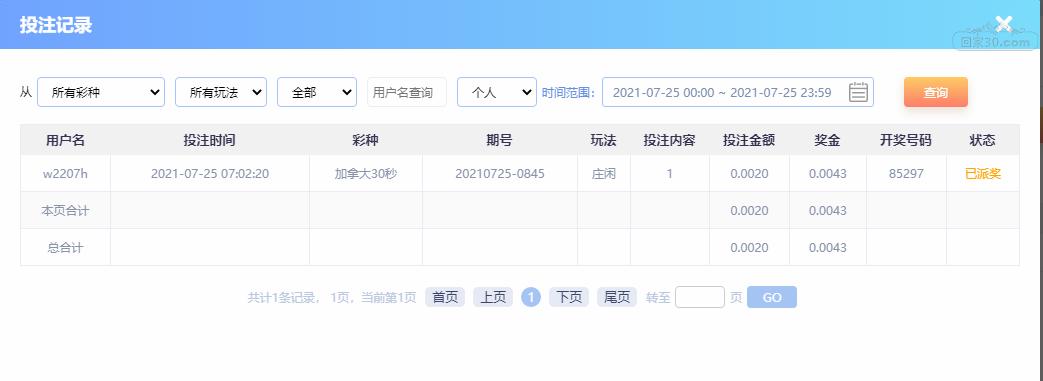Click the 总合计 row label
The width and height of the screenshot is (1043, 381).
(x=65, y=248)
